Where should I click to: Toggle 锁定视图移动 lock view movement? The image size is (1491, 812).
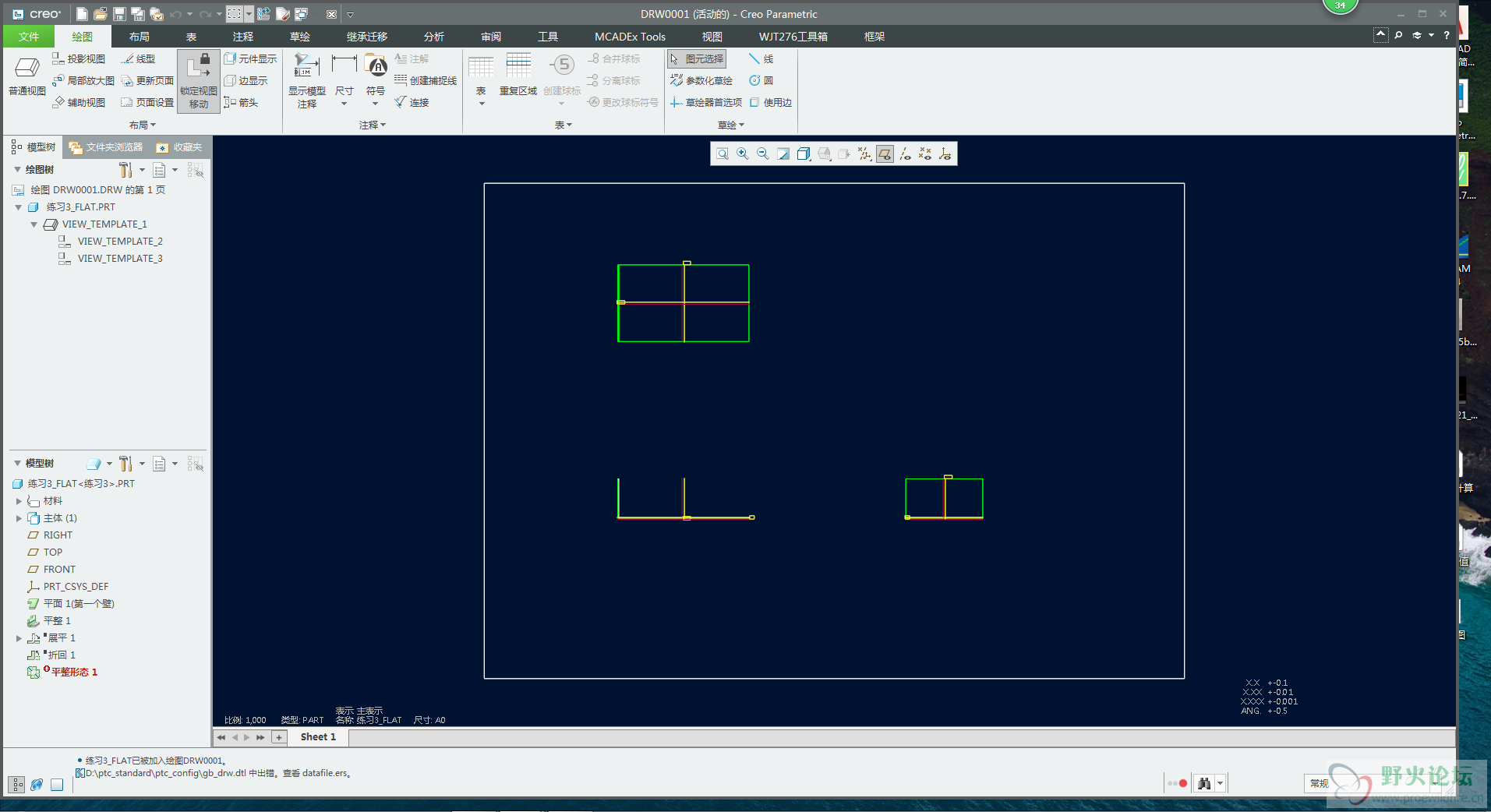click(x=199, y=81)
